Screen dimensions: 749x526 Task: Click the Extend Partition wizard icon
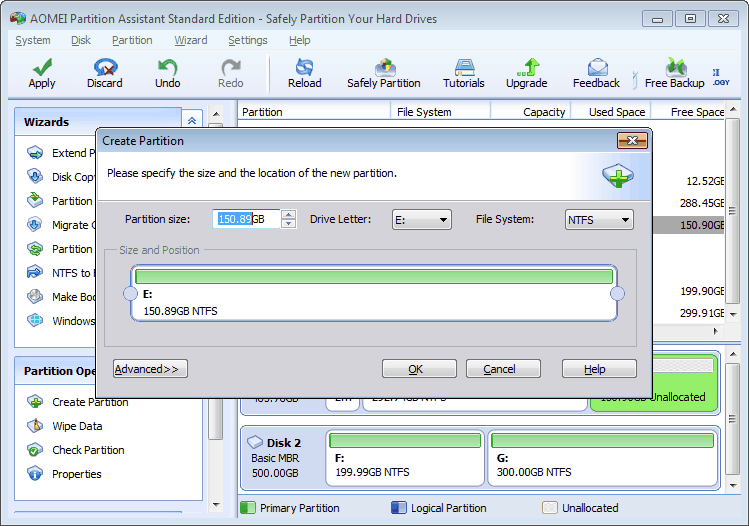(x=35, y=153)
